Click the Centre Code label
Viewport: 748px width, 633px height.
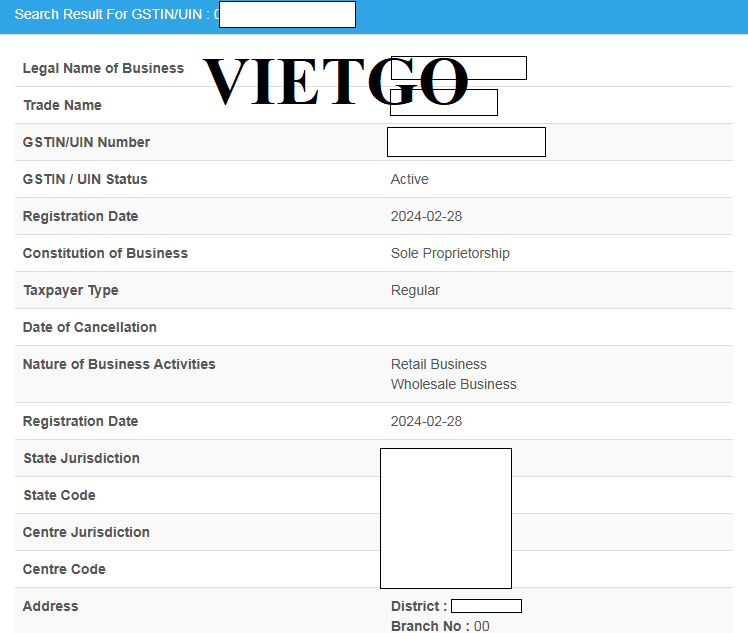click(x=64, y=569)
